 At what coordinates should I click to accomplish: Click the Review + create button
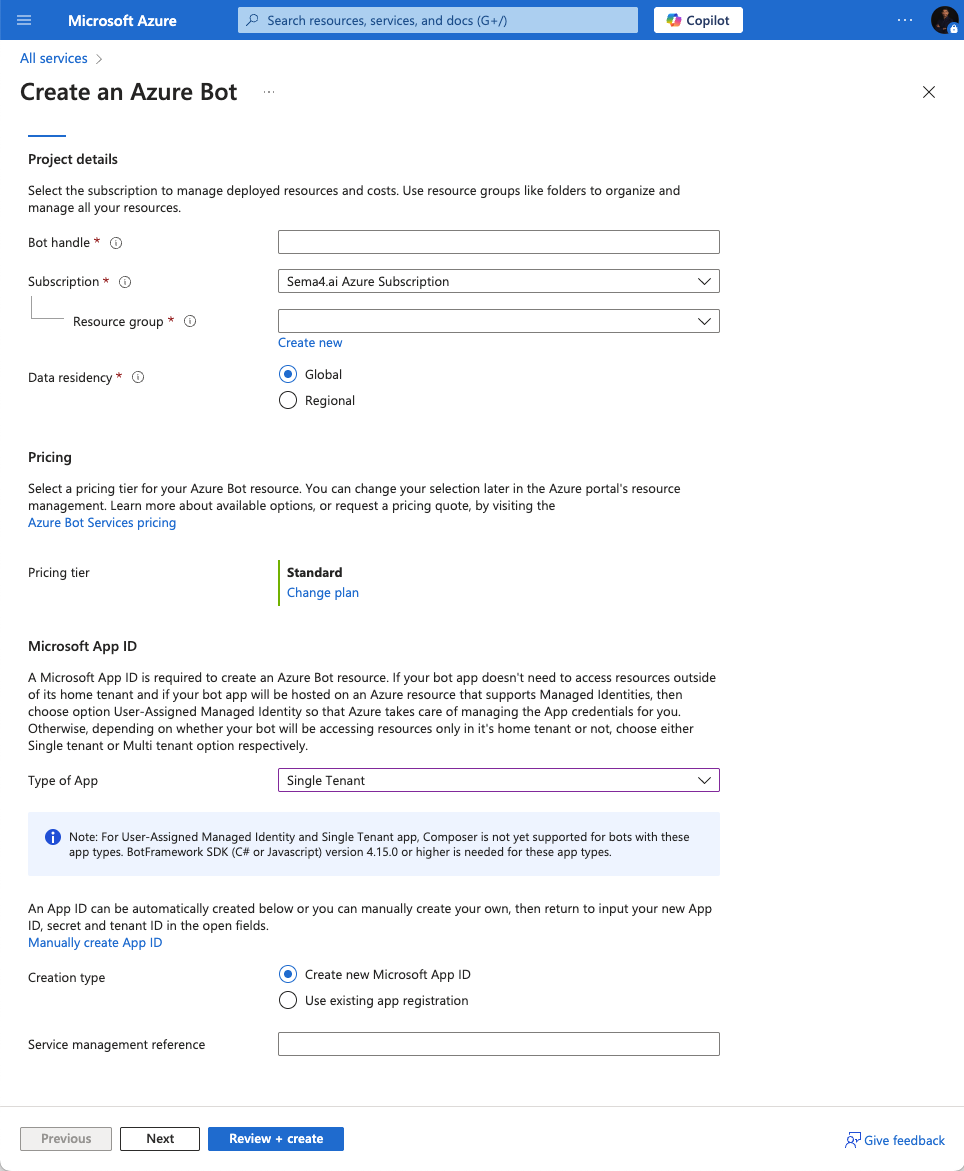coord(276,1139)
